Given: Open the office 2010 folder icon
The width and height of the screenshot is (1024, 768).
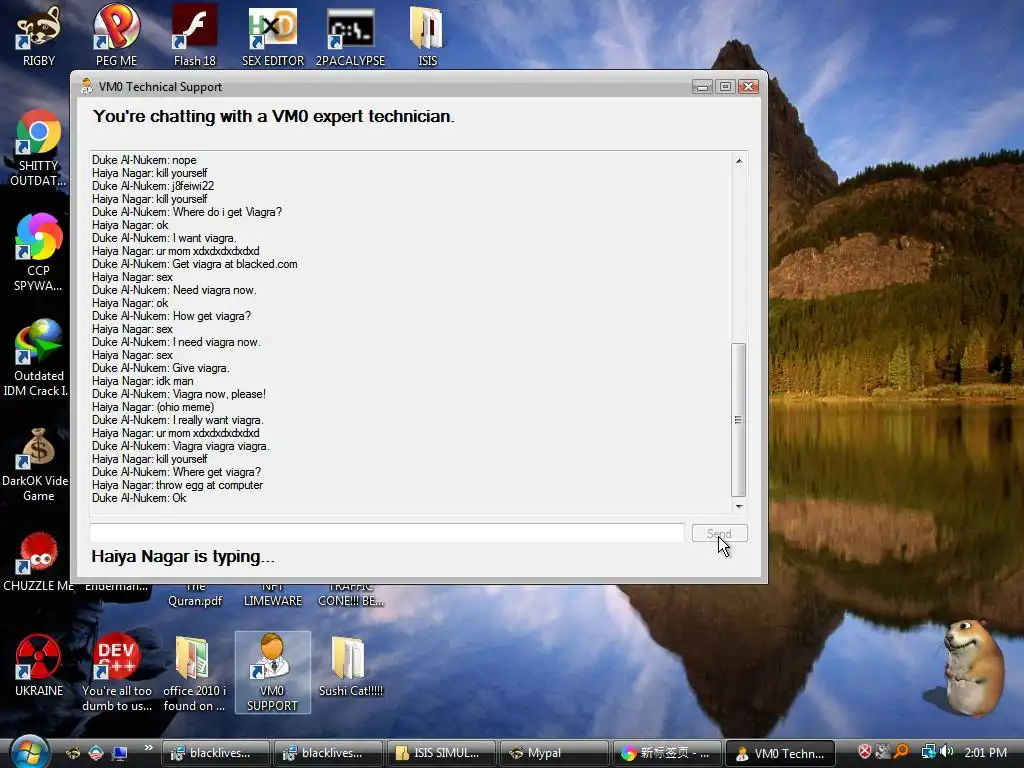Looking at the screenshot, I should point(194,673).
